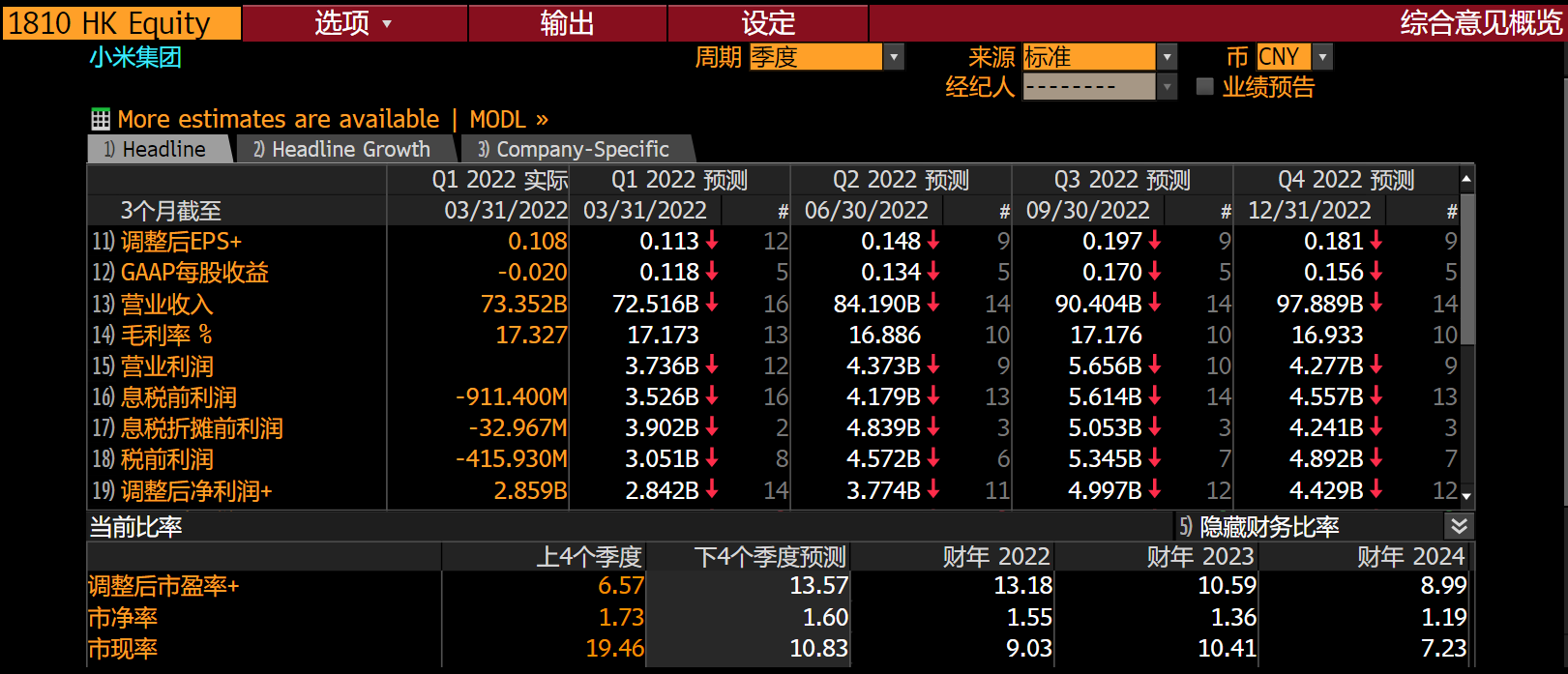Click the 97.889B Q4 revenue estimate
The width and height of the screenshot is (1568, 674).
[x=1319, y=304]
